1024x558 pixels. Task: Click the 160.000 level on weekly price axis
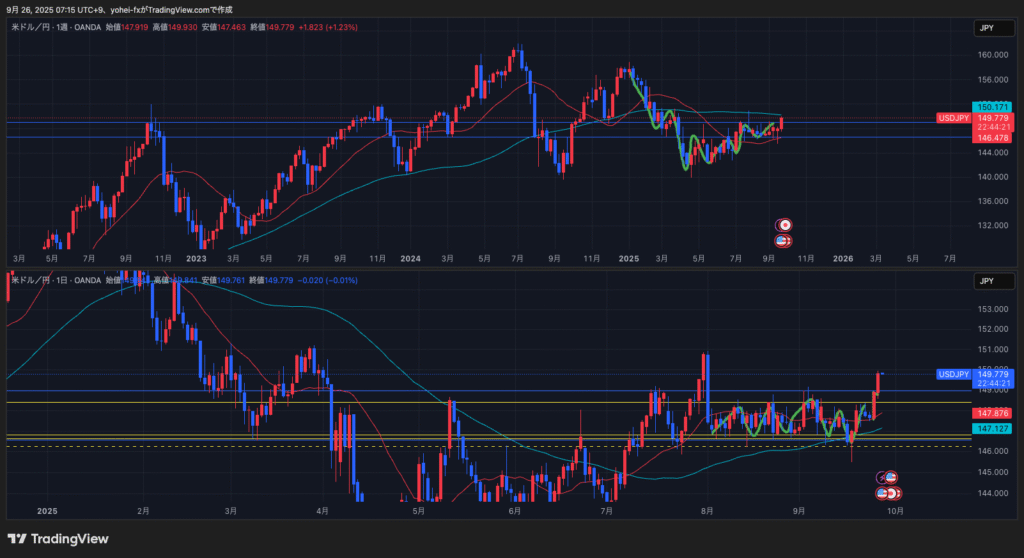[x=992, y=56]
